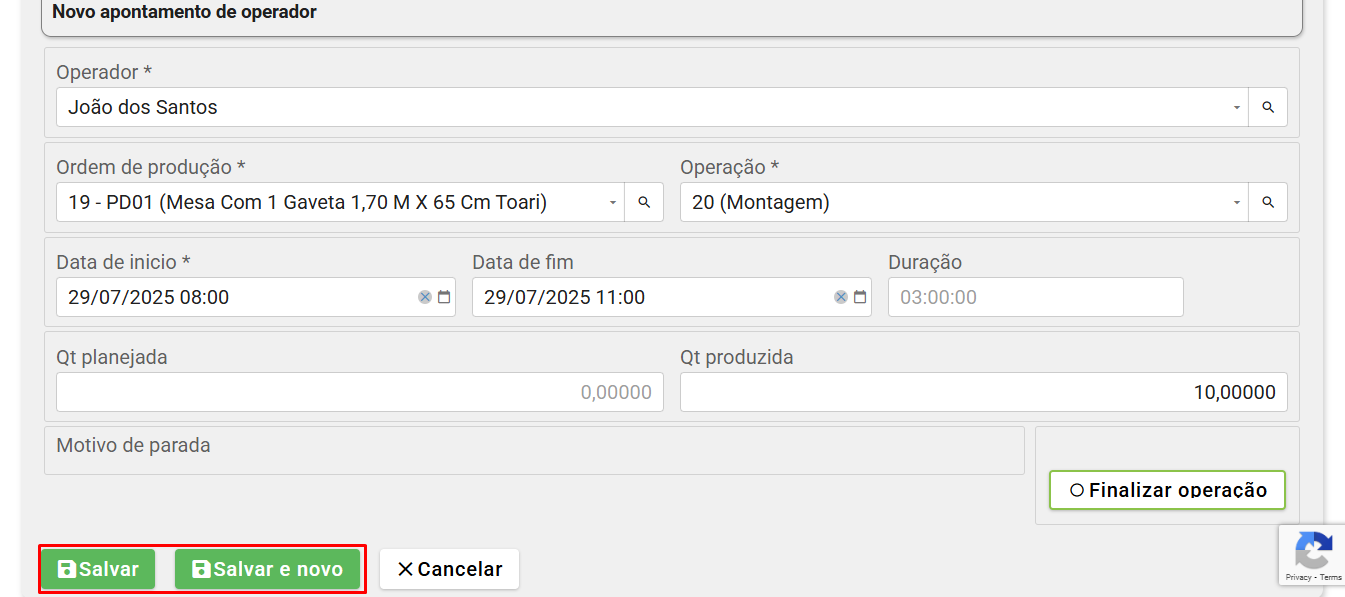Open calendar picker for Data de fim
The height and width of the screenshot is (597, 1345).
click(x=860, y=297)
